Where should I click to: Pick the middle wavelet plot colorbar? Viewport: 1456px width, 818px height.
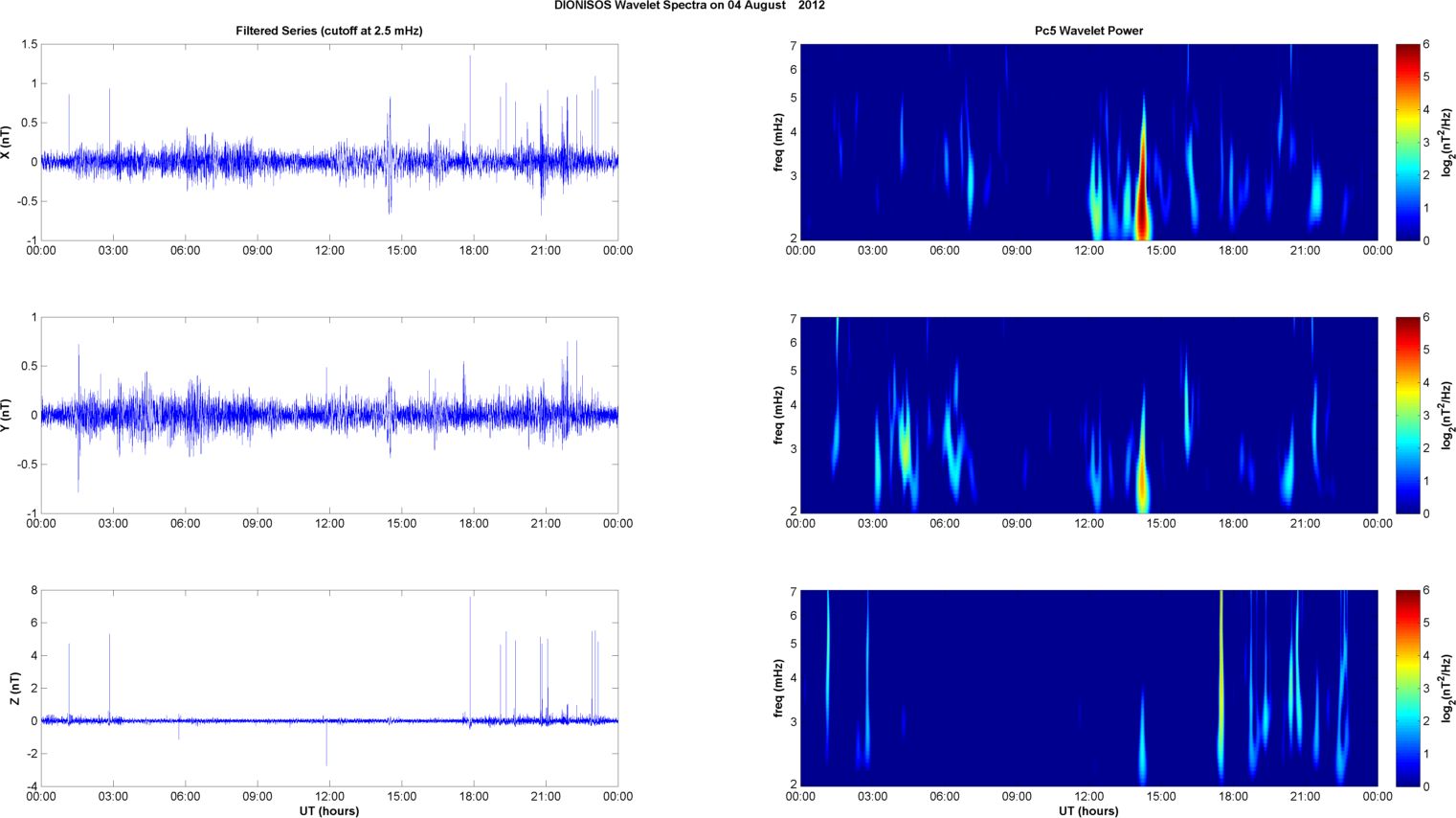pos(1407,415)
